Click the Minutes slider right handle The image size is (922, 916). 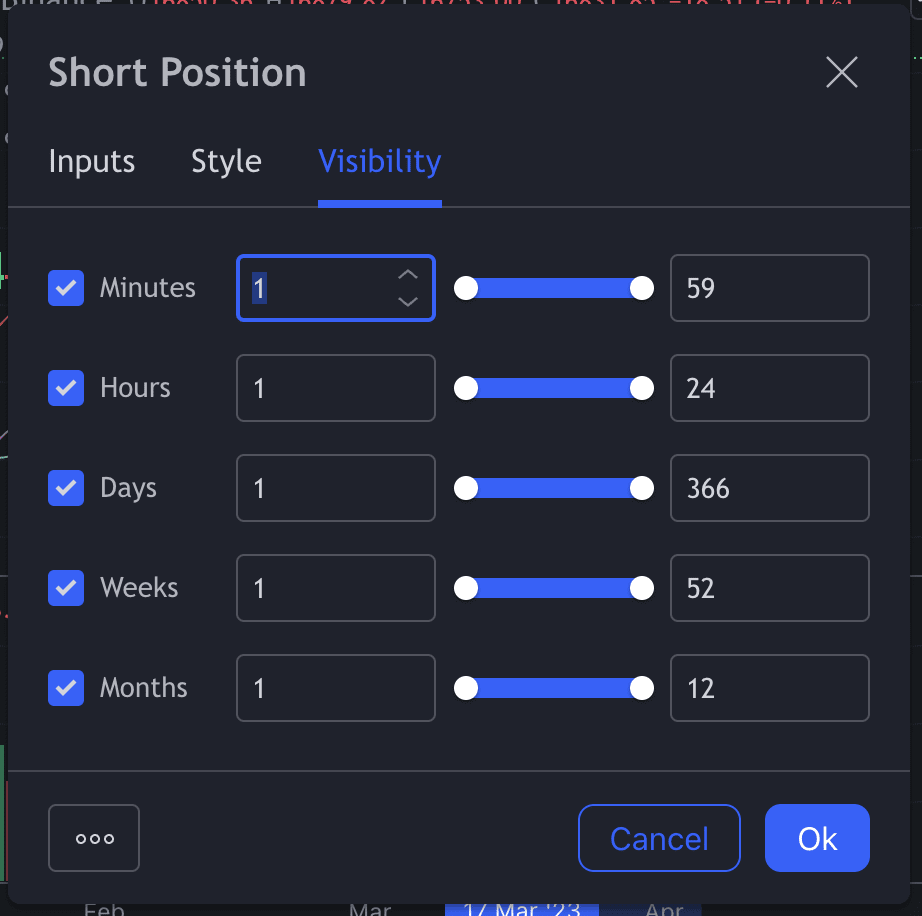coord(642,288)
